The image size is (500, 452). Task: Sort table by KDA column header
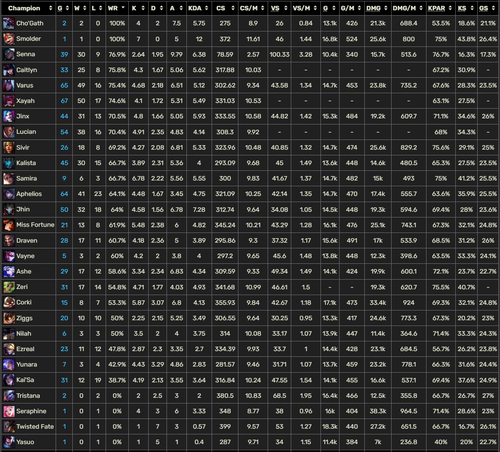coord(198,8)
